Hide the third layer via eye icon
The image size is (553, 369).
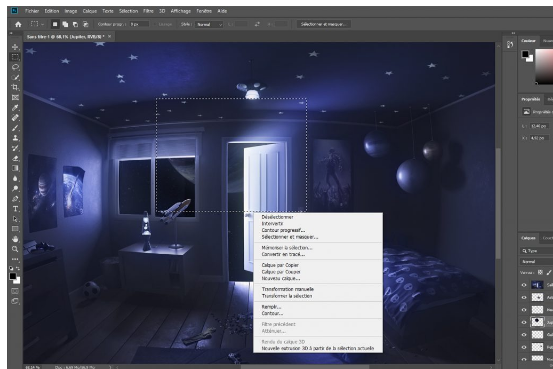tap(524, 310)
